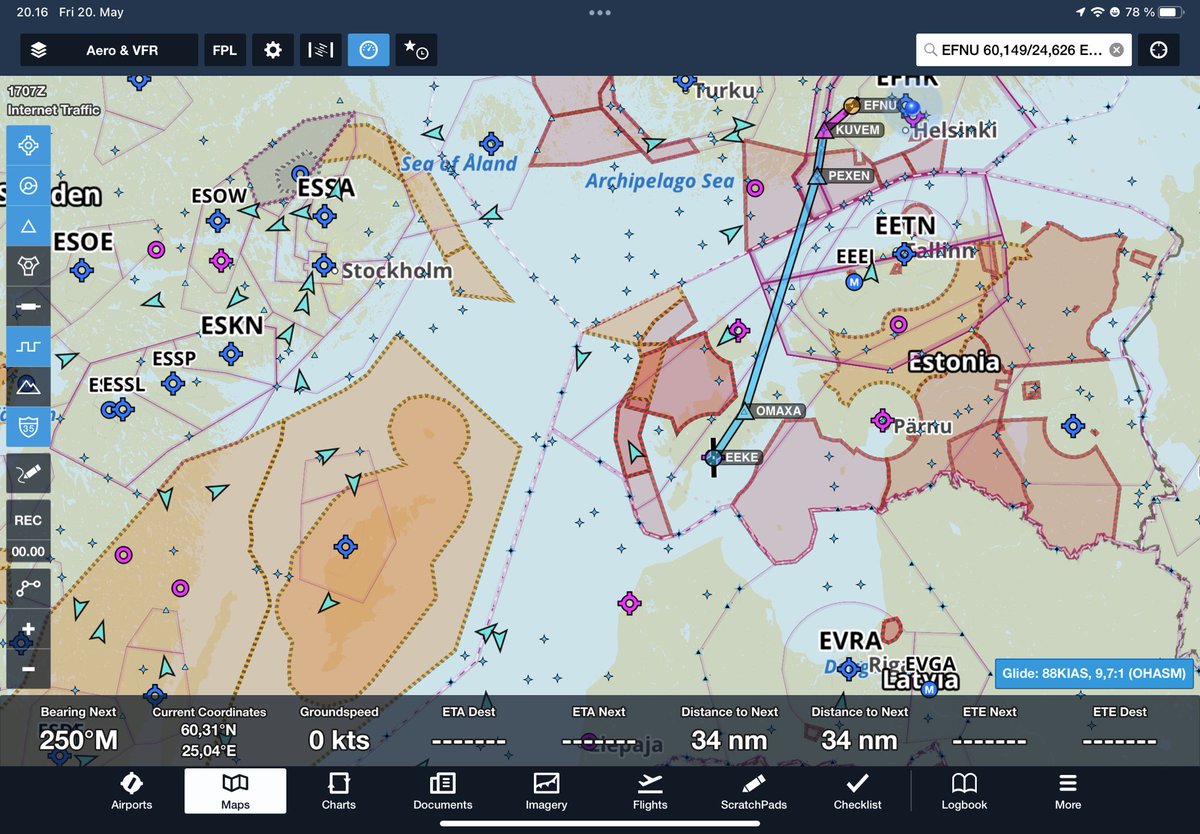Open the Documents tab

click(x=442, y=791)
